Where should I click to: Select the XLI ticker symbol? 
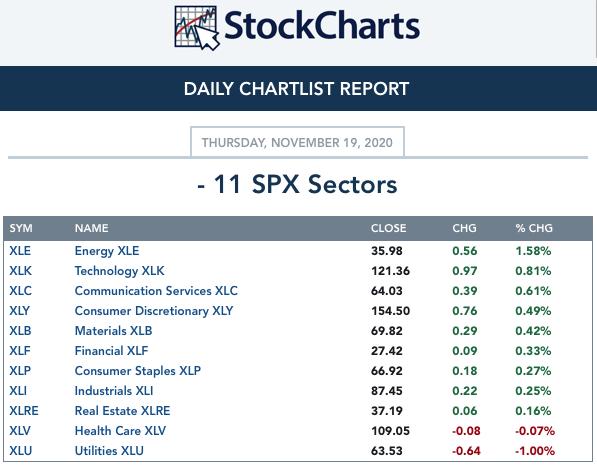(18, 391)
